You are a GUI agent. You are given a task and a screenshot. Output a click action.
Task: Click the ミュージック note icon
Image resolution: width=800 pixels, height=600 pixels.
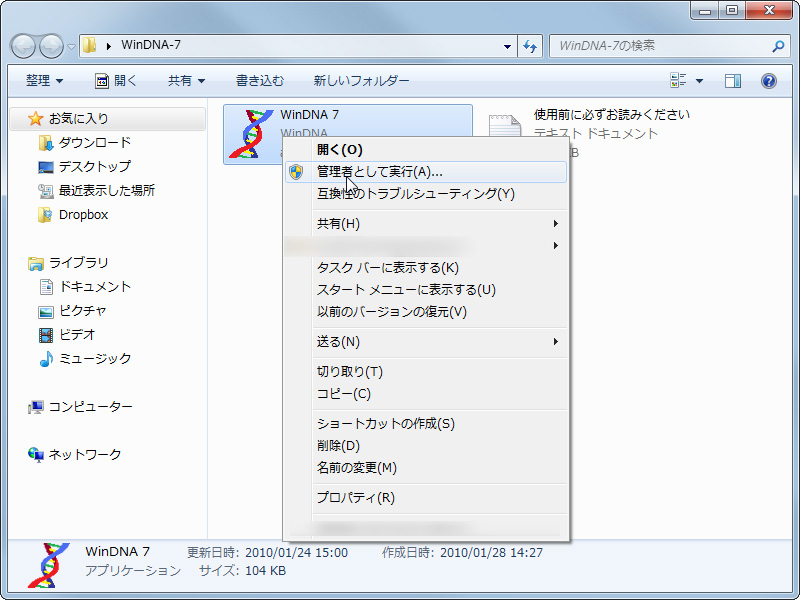tap(46, 359)
